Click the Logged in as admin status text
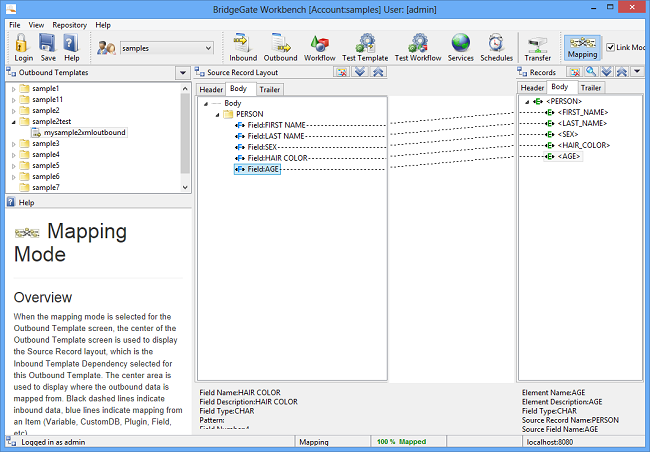 coord(53,442)
